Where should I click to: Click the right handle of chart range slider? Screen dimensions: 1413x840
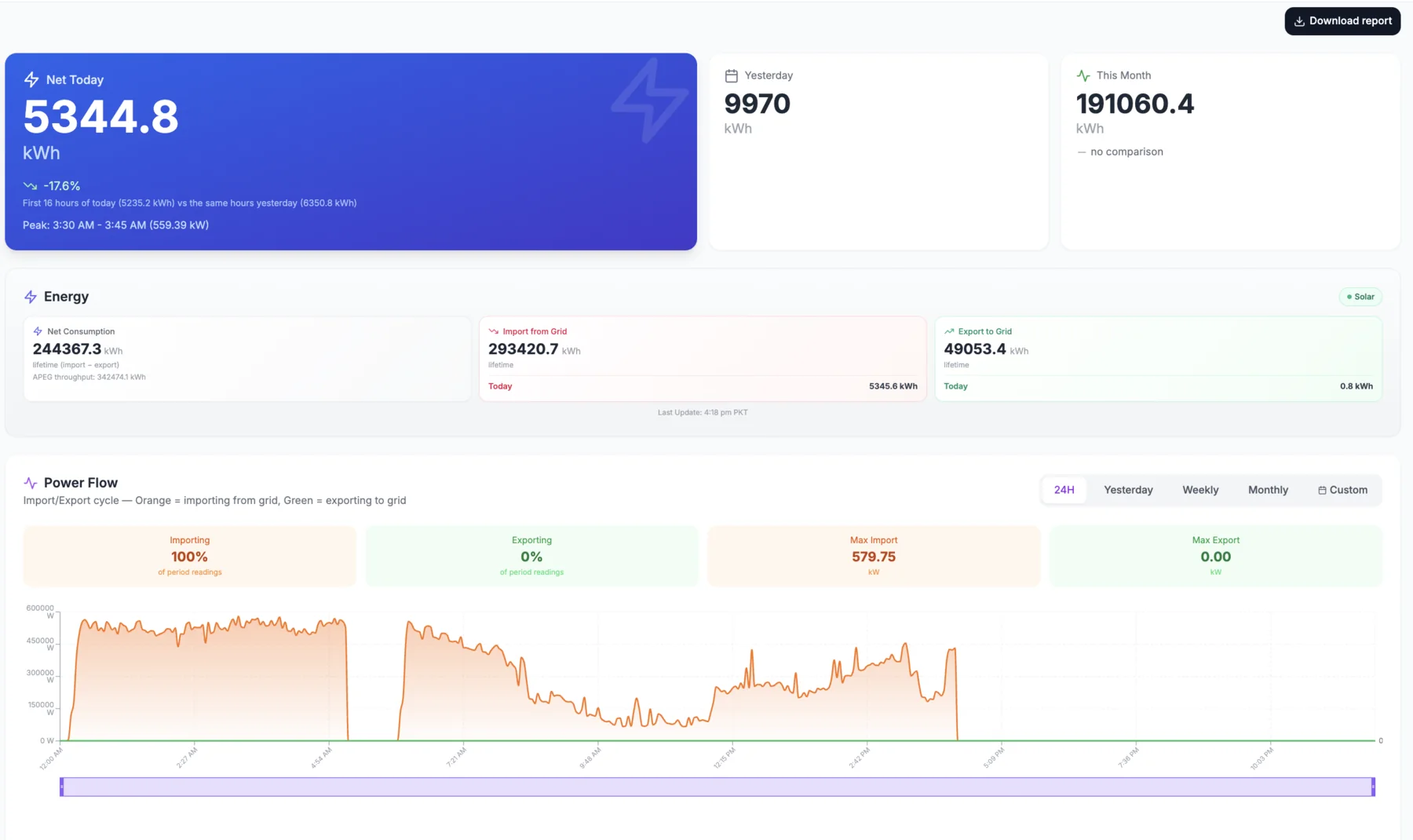point(1373,787)
